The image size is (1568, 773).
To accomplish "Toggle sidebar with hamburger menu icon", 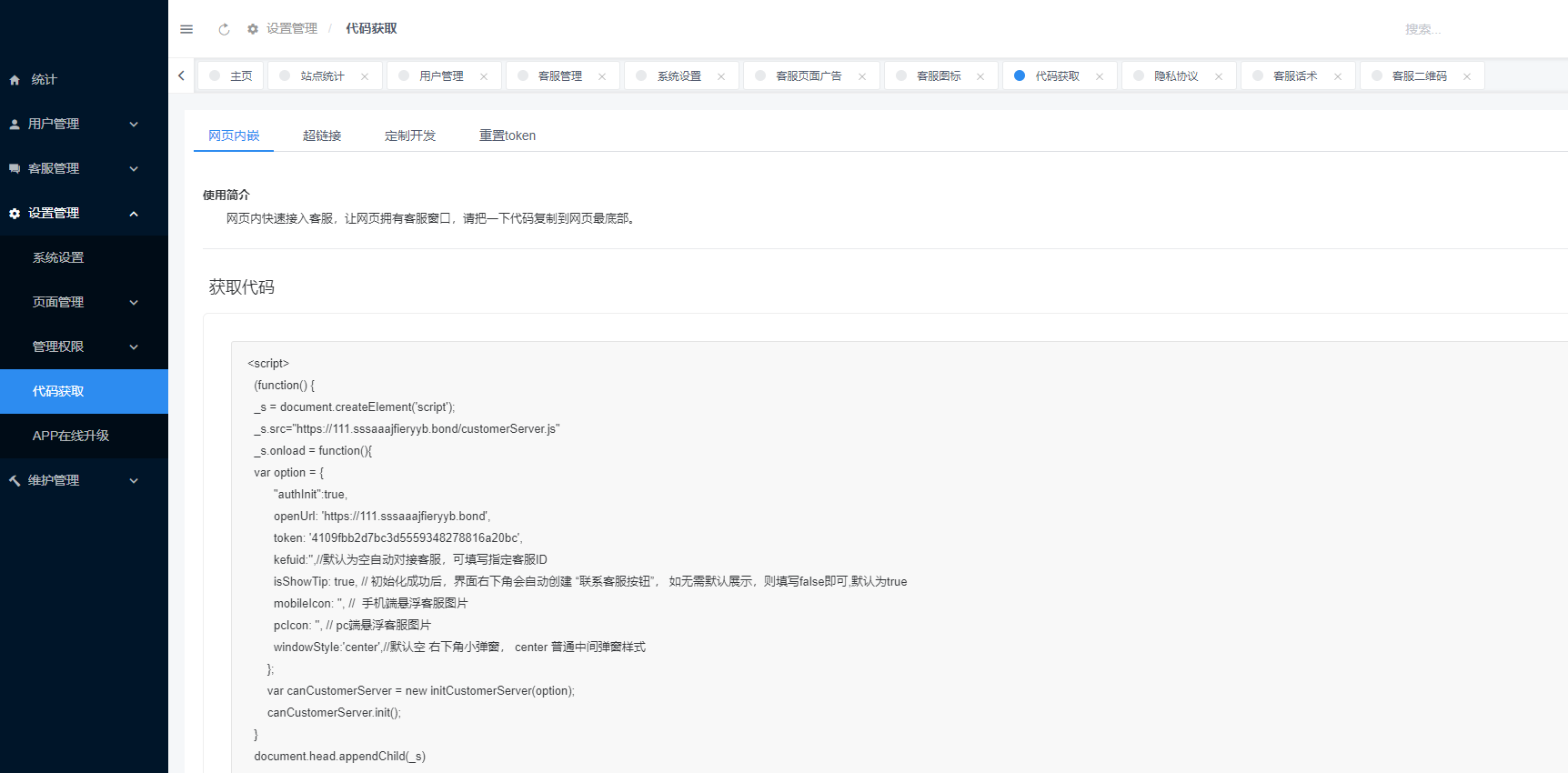I will (186, 29).
